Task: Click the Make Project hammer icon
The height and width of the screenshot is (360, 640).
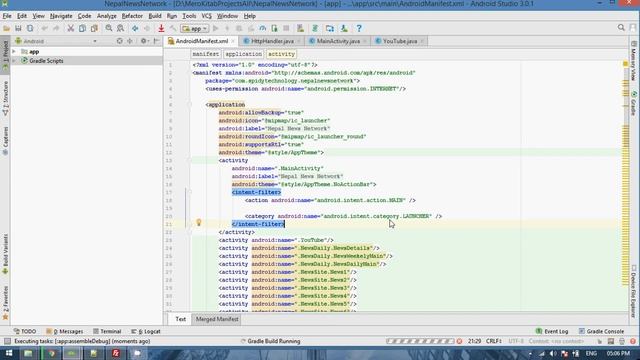Action: (x=173, y=28)
